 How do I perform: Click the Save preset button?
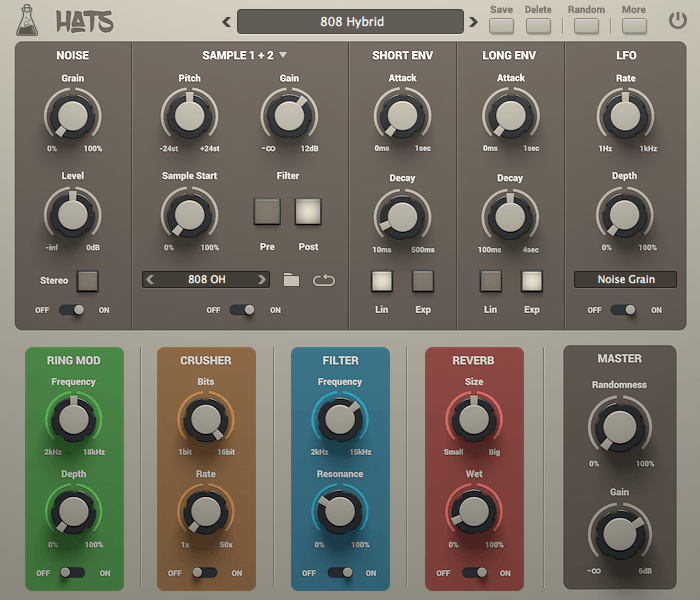coord(501,25)
